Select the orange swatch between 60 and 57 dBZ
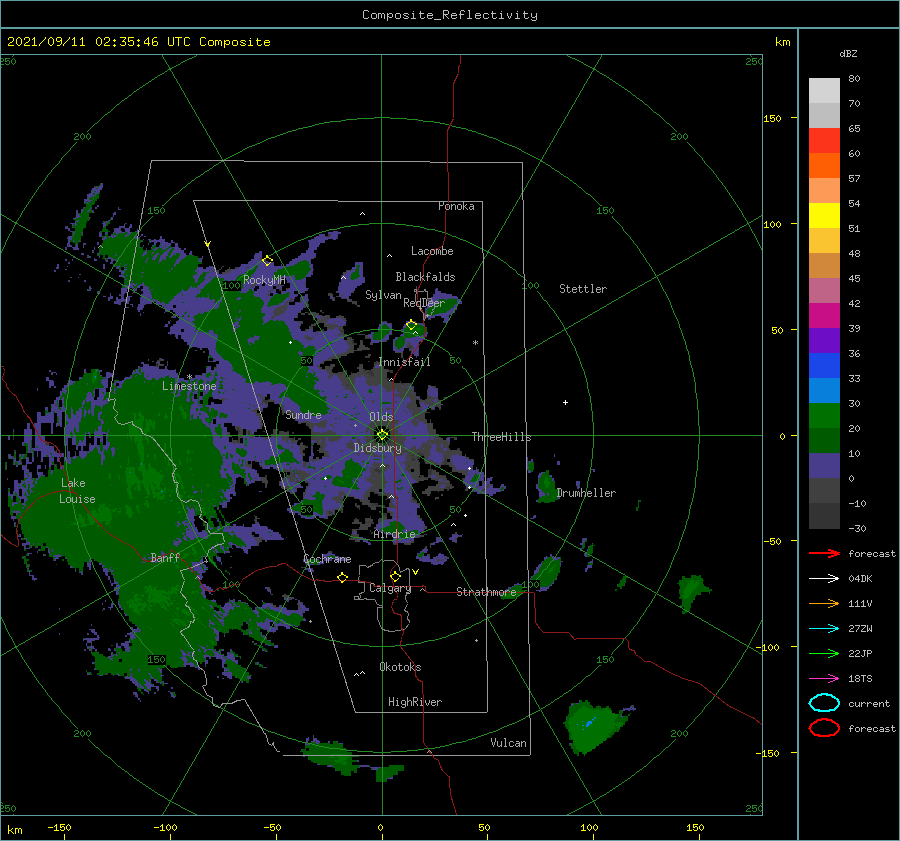 pos(824,166)
